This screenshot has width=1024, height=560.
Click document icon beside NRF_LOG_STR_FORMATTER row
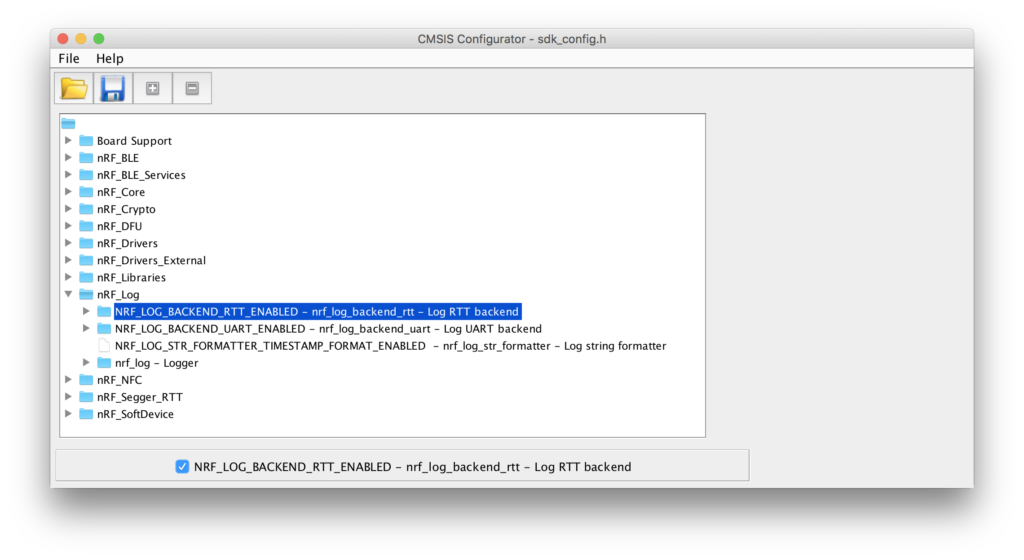tap(104, 345)
